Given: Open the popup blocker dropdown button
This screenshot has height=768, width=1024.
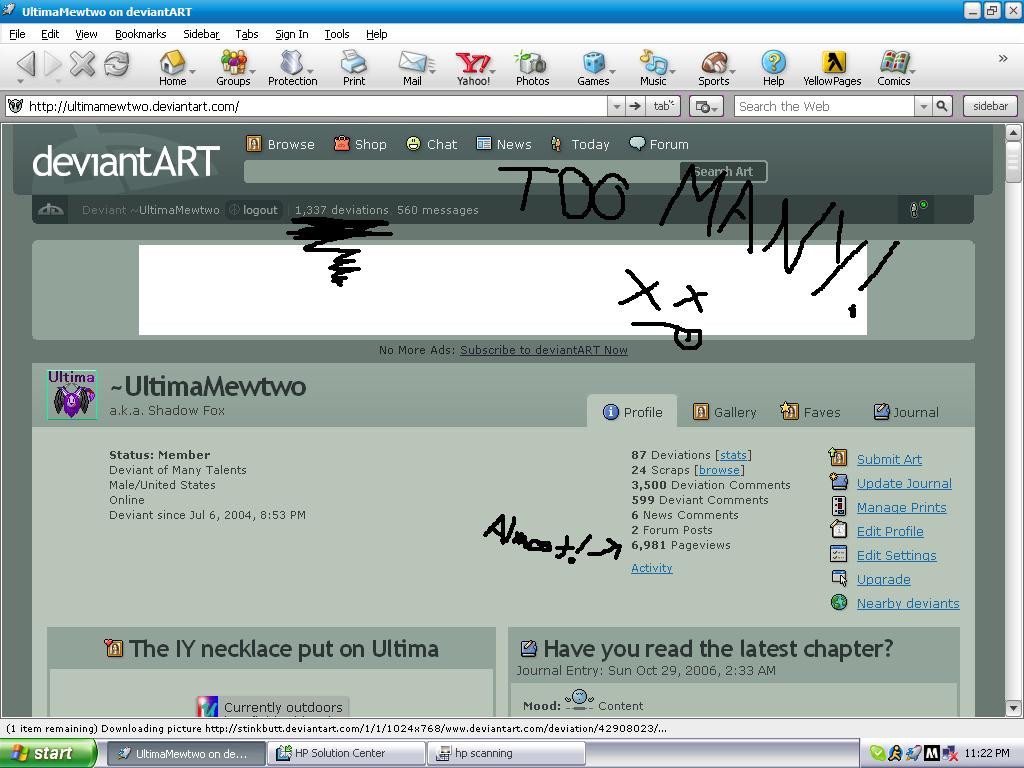Looking at the screenshot, I should (x=706, y=106).
